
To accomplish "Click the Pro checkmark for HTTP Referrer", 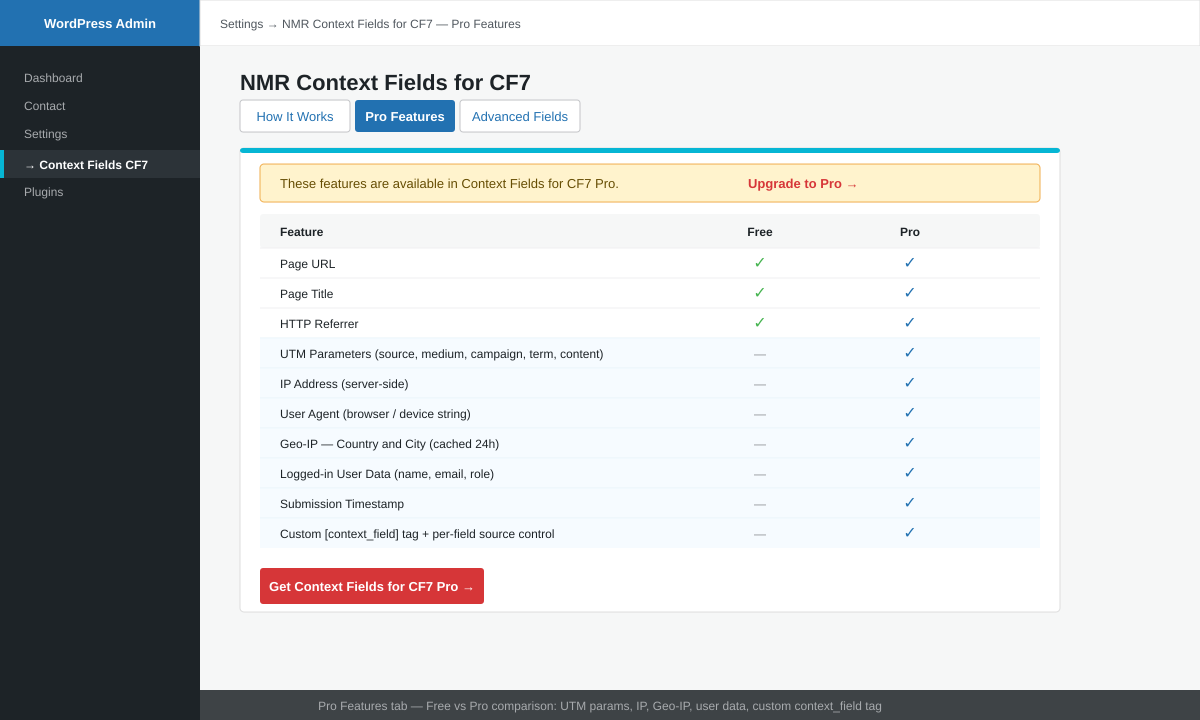I will [x=910, y=323].
